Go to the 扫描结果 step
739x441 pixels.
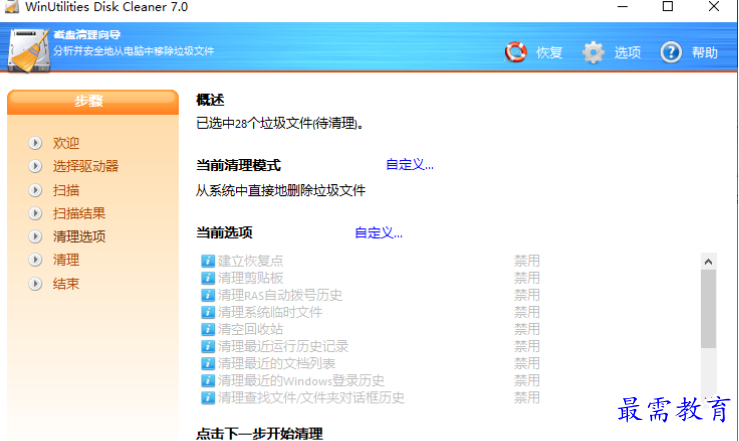(79, 213)
